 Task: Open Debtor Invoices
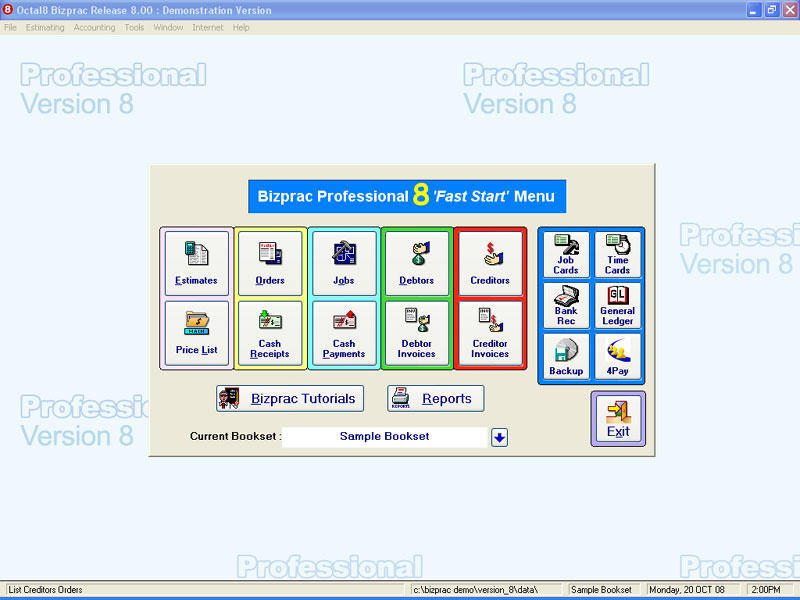417,333
